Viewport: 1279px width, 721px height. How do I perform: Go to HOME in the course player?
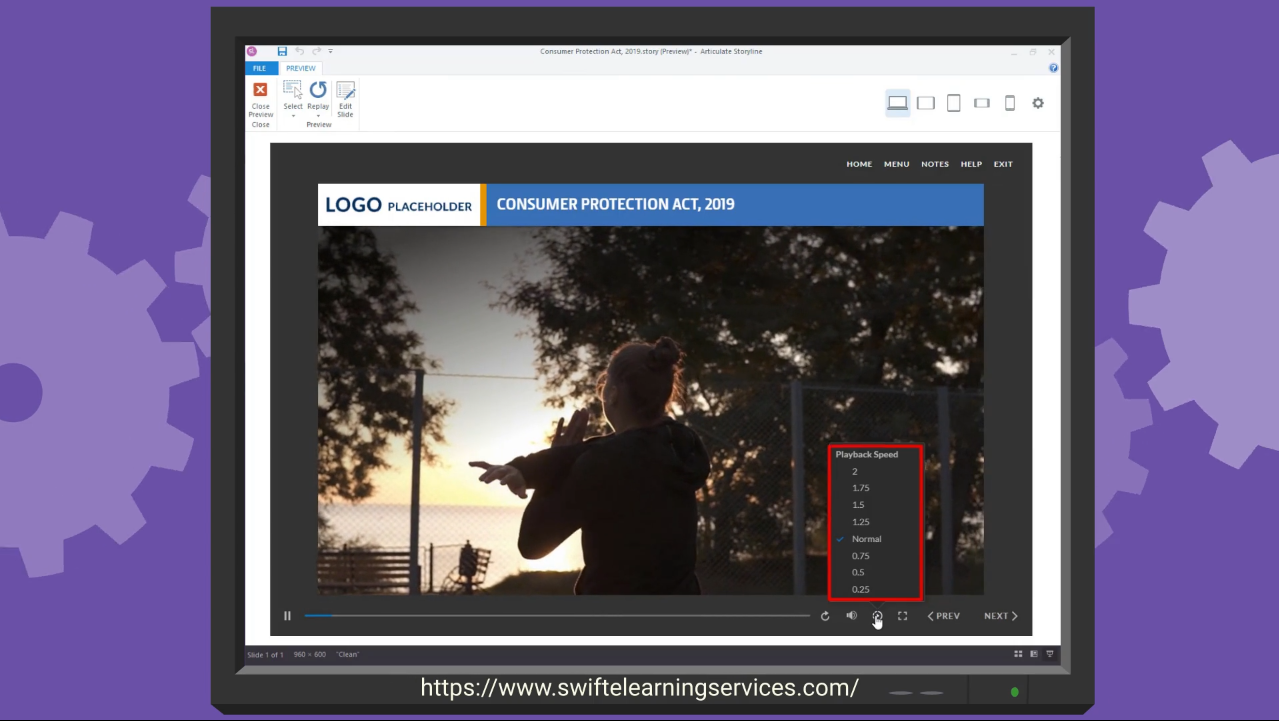click(x=859, y=164)
